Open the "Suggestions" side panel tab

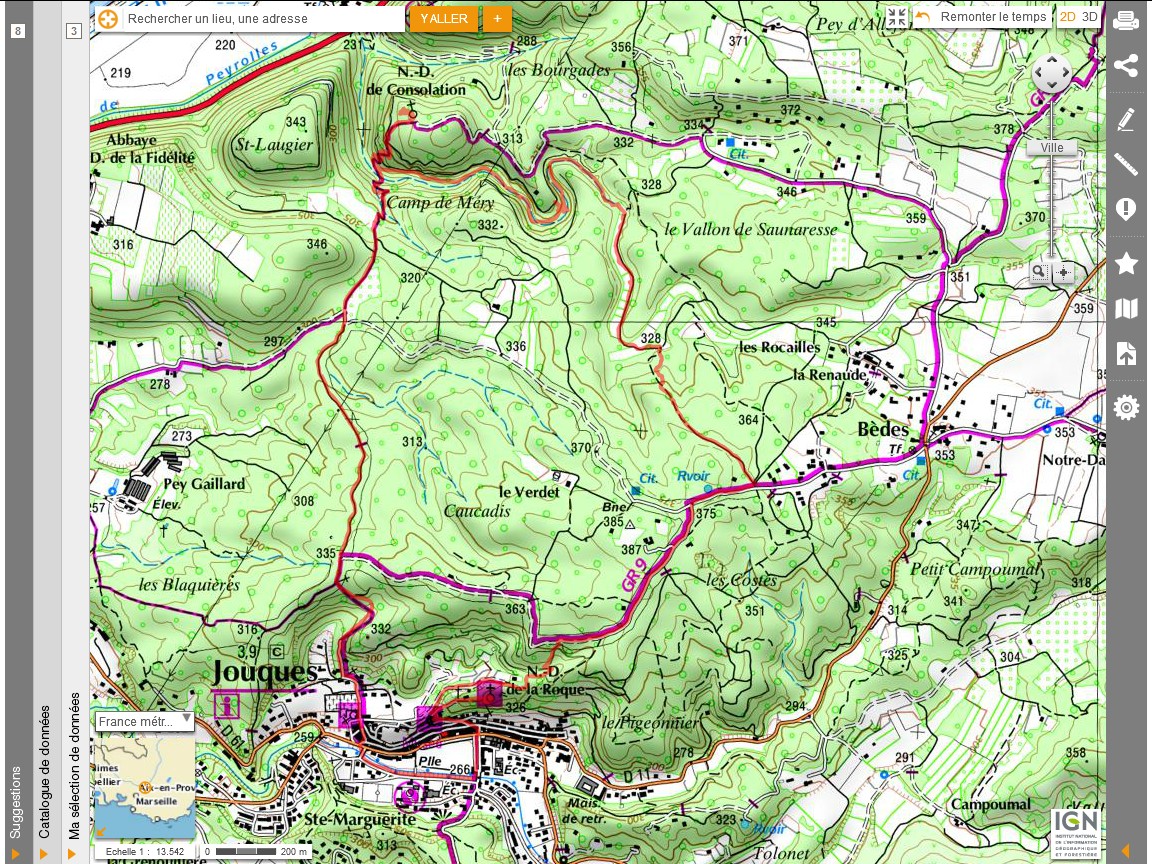pyautogui.click(x=16, y=802)
